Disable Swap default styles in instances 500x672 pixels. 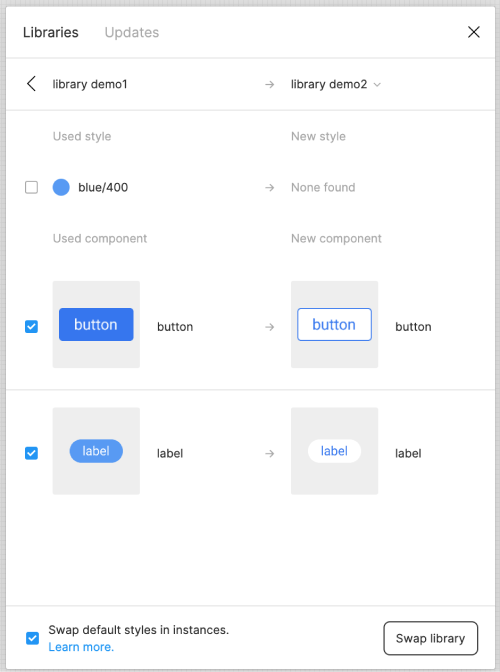32,638
